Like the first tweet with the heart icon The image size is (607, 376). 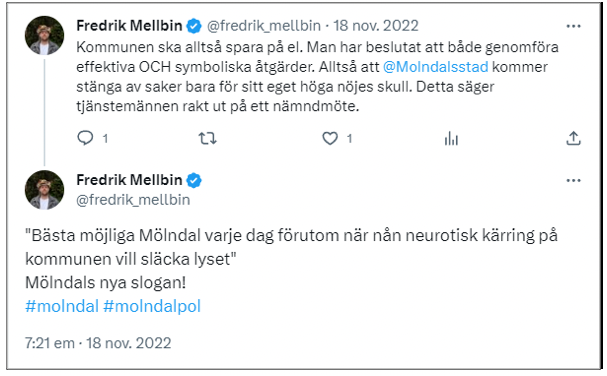(x=330, y=138)
